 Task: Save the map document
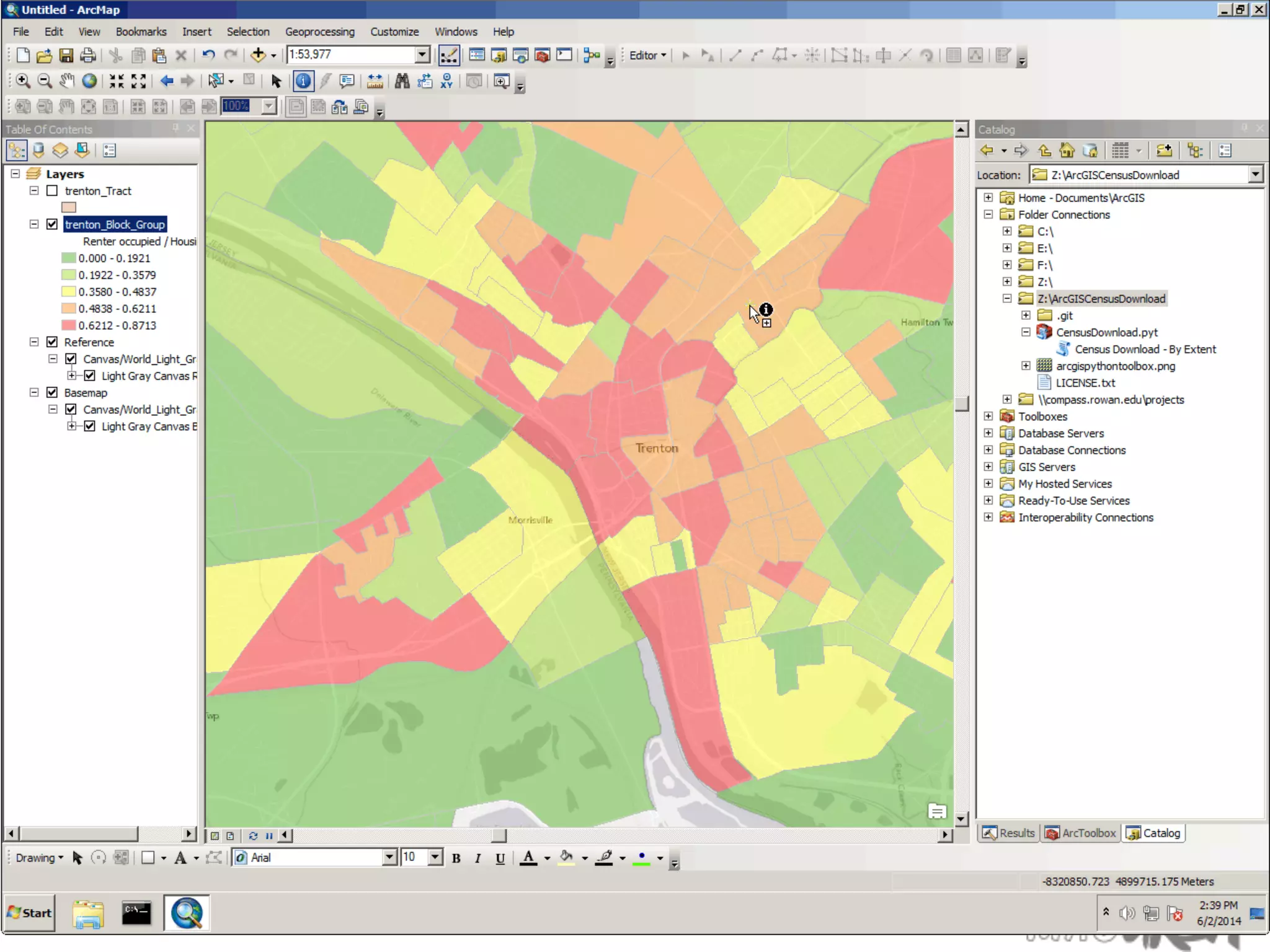click(x=66, y=55)
